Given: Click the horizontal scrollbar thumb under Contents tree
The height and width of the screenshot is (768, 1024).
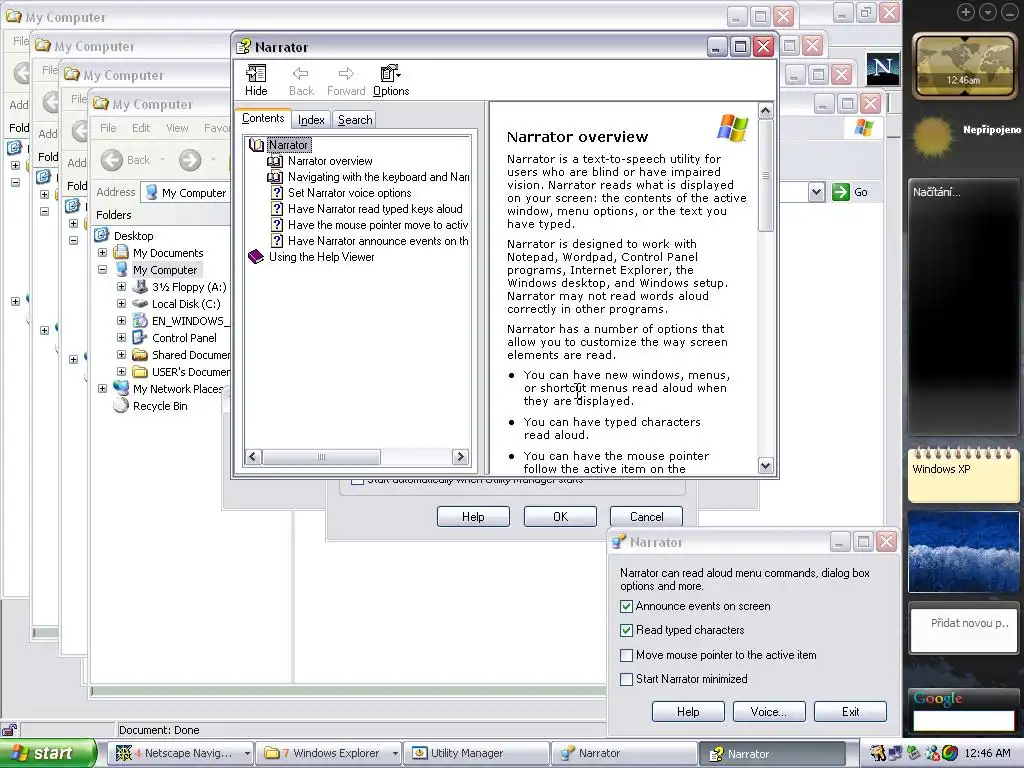Looking at the screenshot, I should point(321,456).
